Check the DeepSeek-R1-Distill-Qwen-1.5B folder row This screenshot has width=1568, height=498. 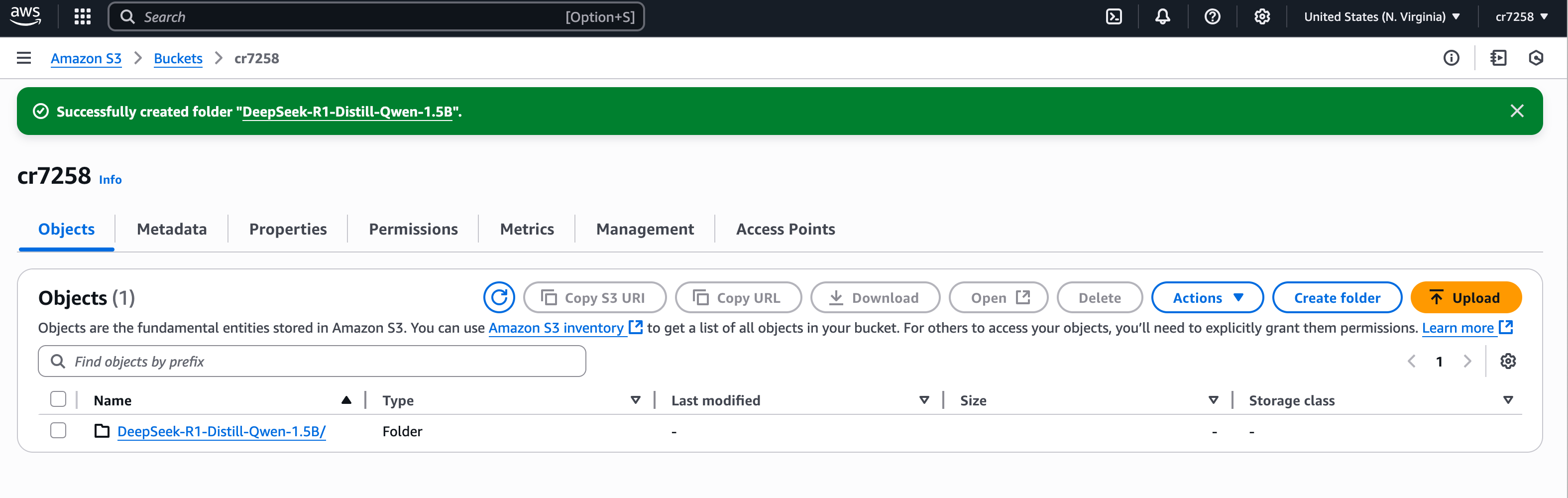(x=58, y=430)
